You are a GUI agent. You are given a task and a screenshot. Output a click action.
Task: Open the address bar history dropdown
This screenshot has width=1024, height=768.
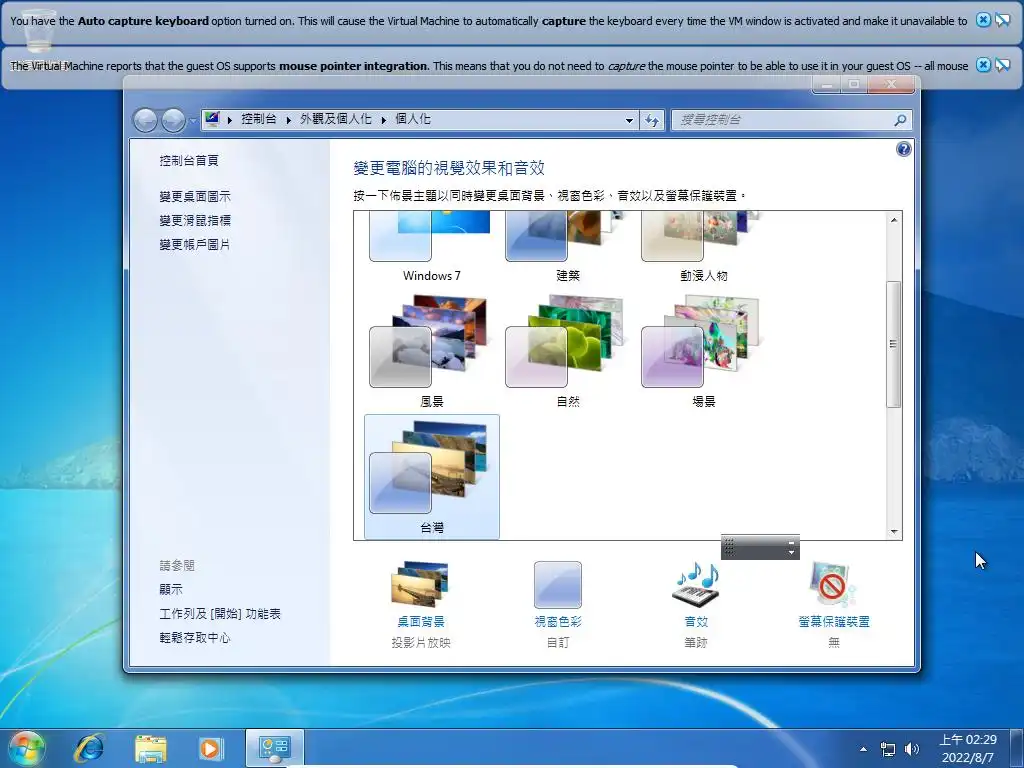pyautogui.click(x=629, y=120)
